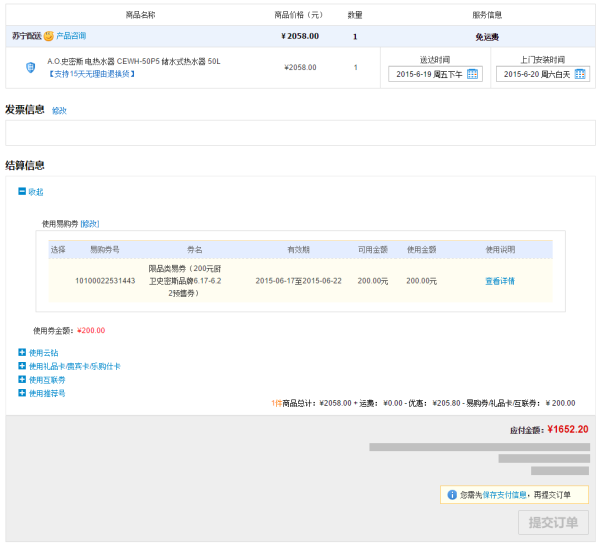This screenshot has width=600, height=547.
Task: Click the blue shield icon beside product
Action: coord(31,68)
